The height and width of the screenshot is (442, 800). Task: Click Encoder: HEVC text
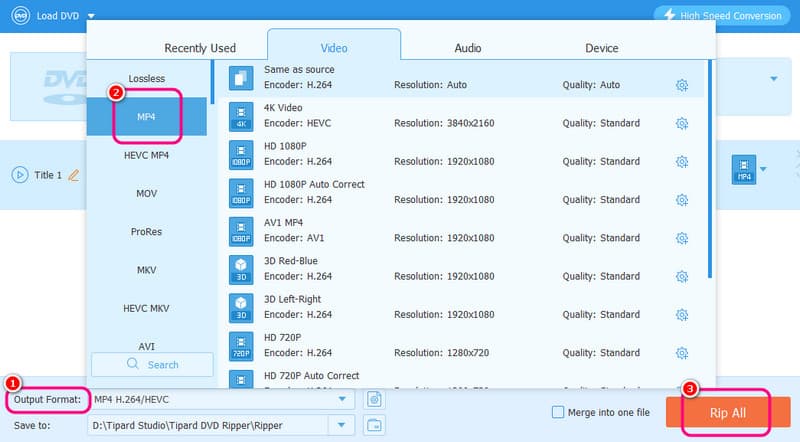coord(297,123)
